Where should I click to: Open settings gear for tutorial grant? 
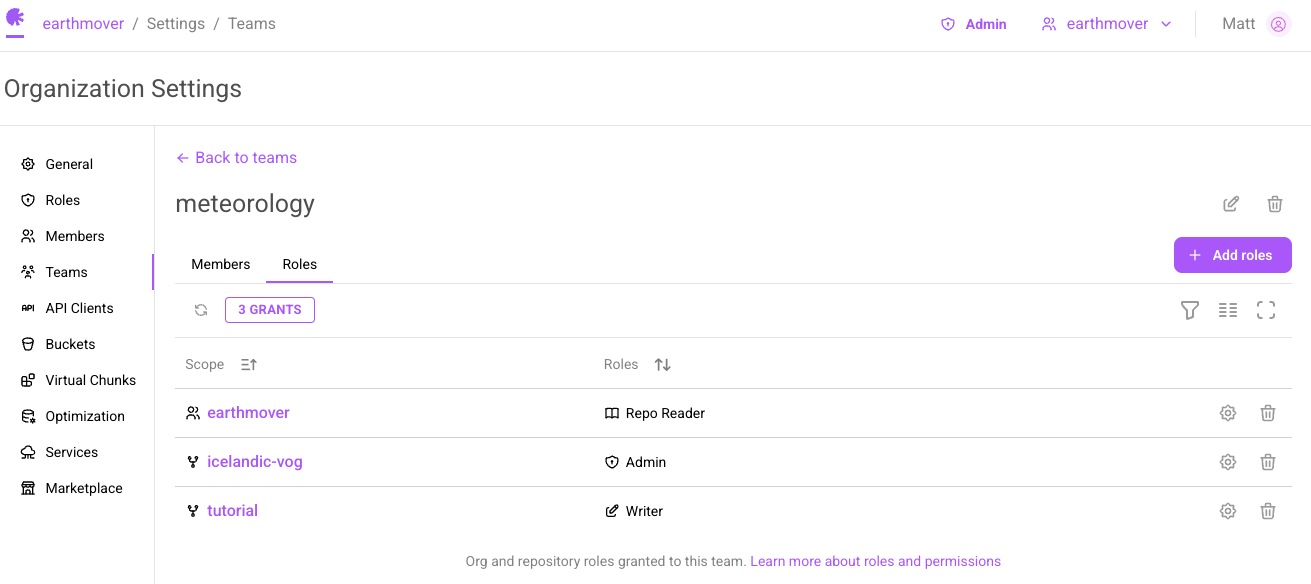[x=1228, y=511]
